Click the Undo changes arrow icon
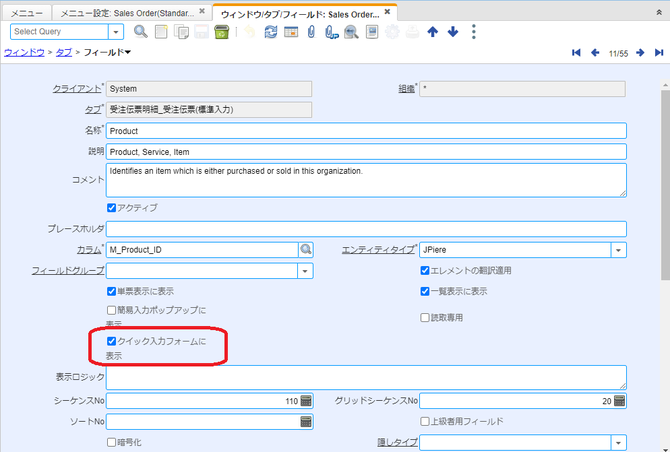 coord(250,32)
